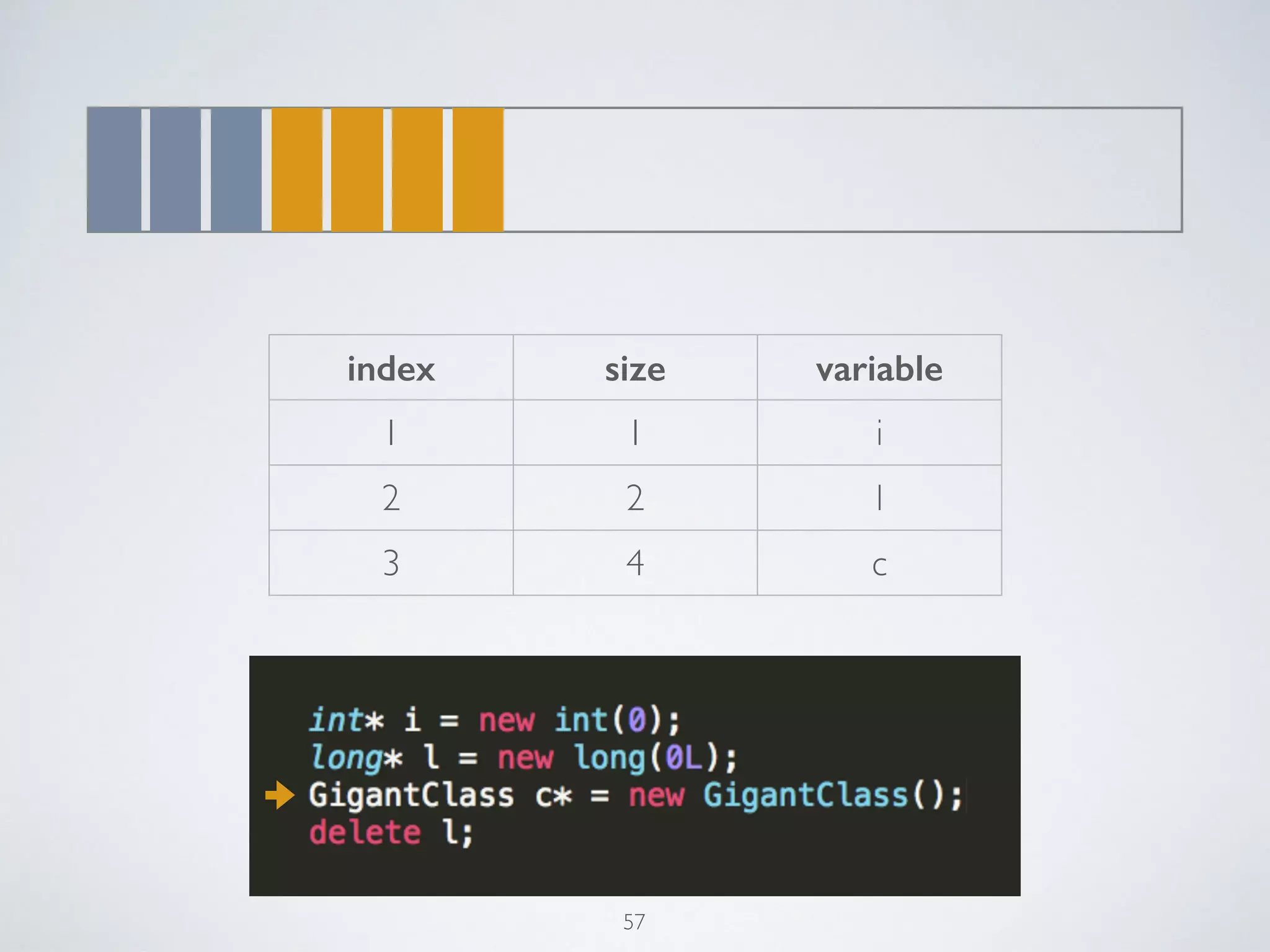Screen dimensions: 1270x952
Task: Select the middle gray-blue memory block
Action: 175,170
